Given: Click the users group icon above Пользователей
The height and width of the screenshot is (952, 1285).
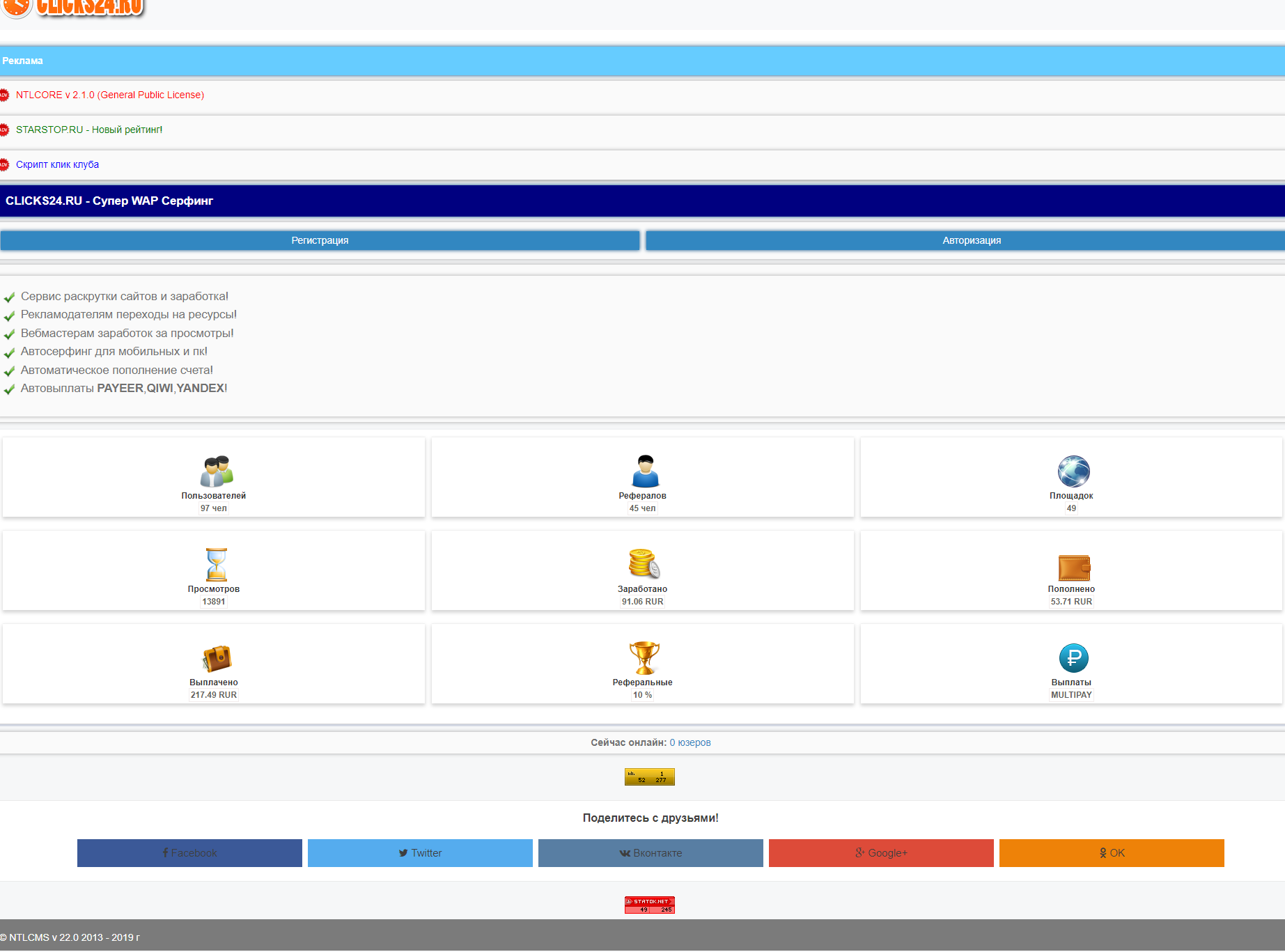Looking at the screenshot, I should point(216,471).
